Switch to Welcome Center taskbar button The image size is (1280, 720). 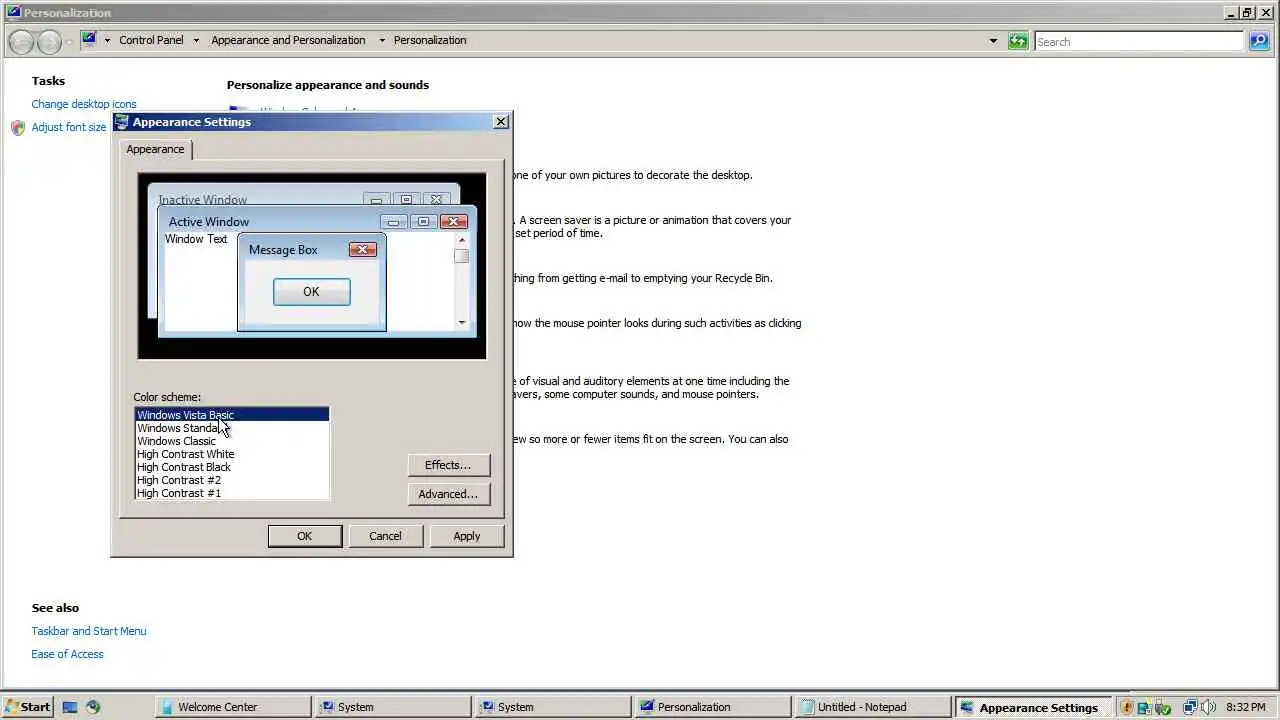[234, 707]
